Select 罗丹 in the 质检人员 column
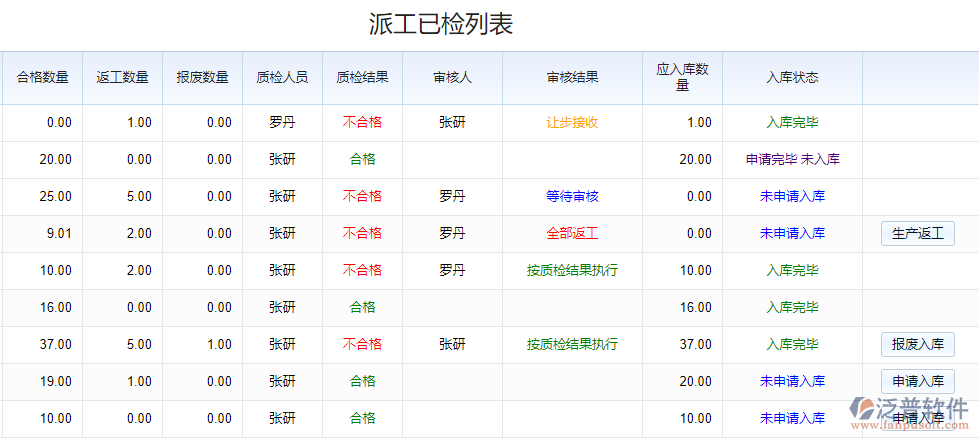Image resolution: width=979 pixels, height=441 pixels. (x=282, y=123)
